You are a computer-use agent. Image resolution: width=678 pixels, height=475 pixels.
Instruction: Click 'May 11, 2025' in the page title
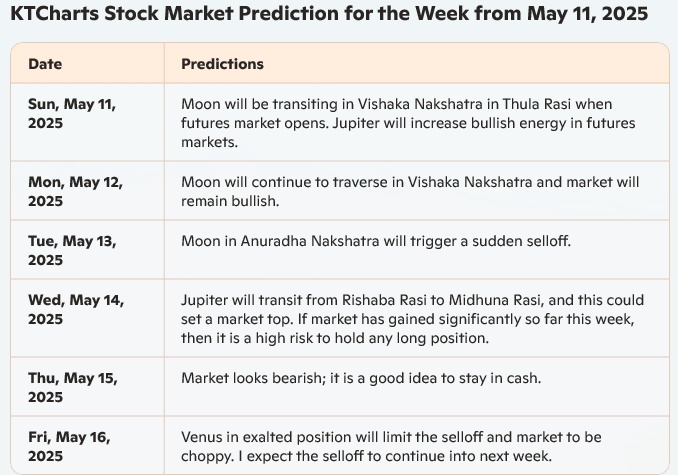pyautogui.click(x=588, y=13)
